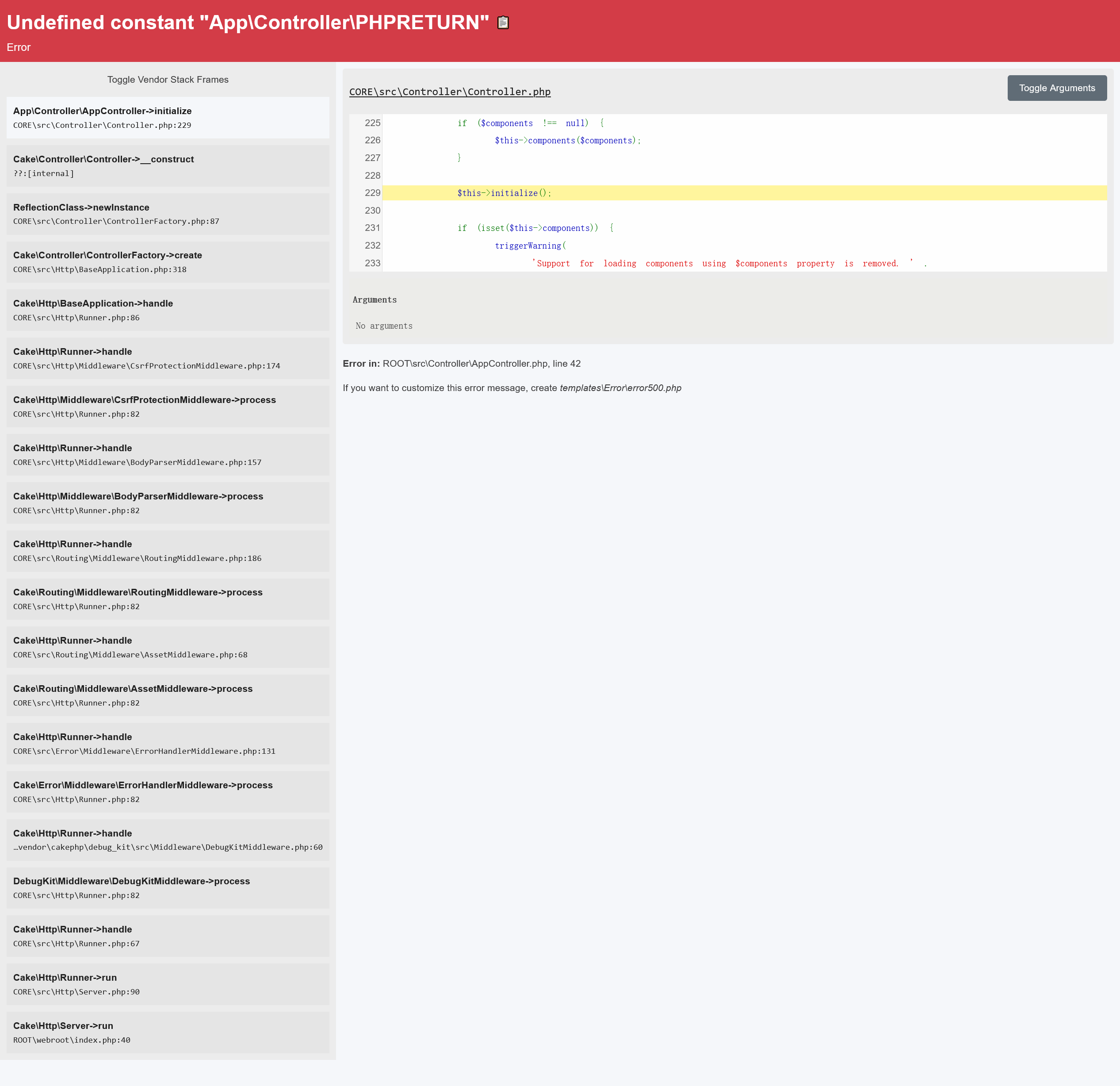The height and width of the screenshot is (1086, 1120).
Task: Select the BaseApplication->handle stack frame
Action: (x=168, y=310)
